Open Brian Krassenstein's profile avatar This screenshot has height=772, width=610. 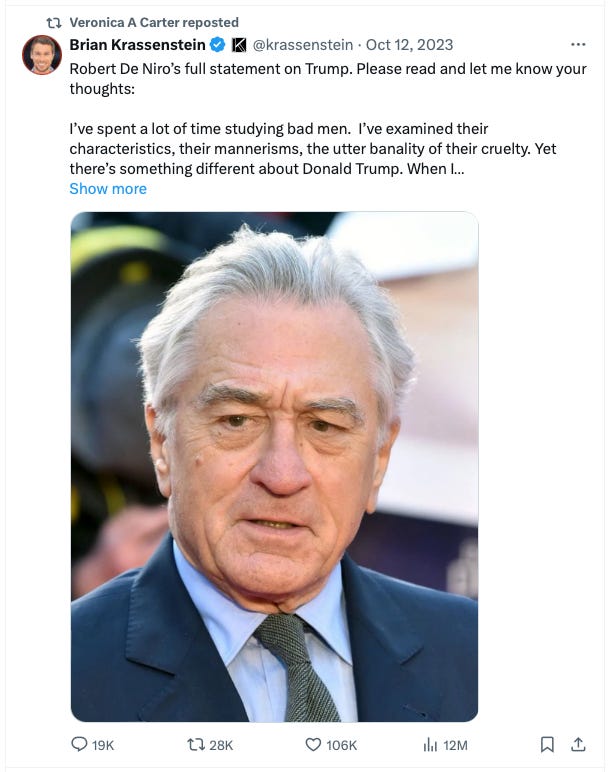click(x=42, y=54)
